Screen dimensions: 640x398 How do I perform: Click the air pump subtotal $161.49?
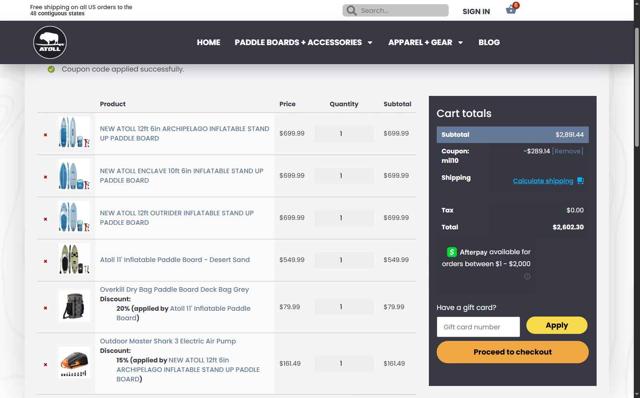click(394, 363)
